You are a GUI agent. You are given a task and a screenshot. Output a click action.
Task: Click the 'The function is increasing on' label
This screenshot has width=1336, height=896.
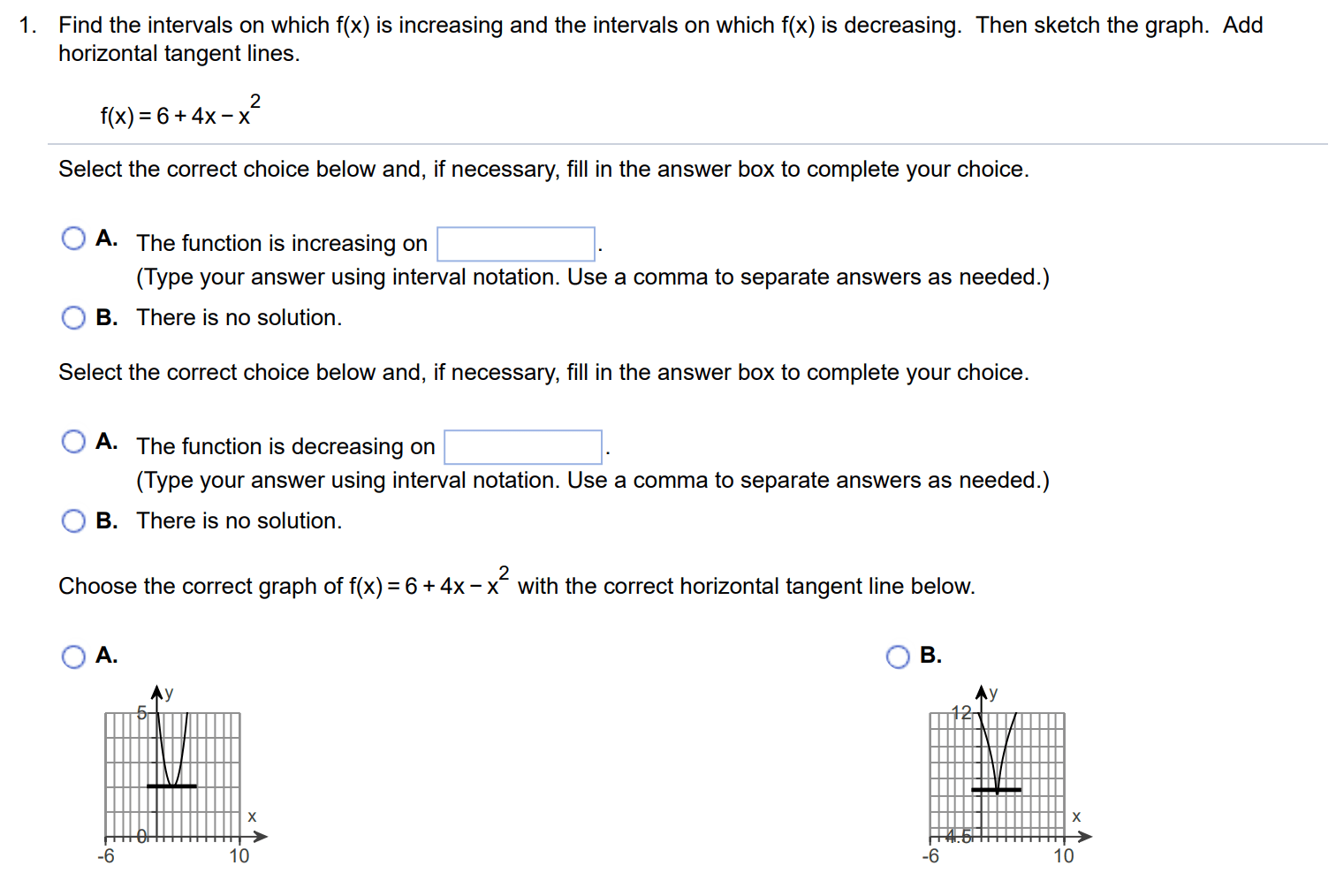click(x=282, y=244)
